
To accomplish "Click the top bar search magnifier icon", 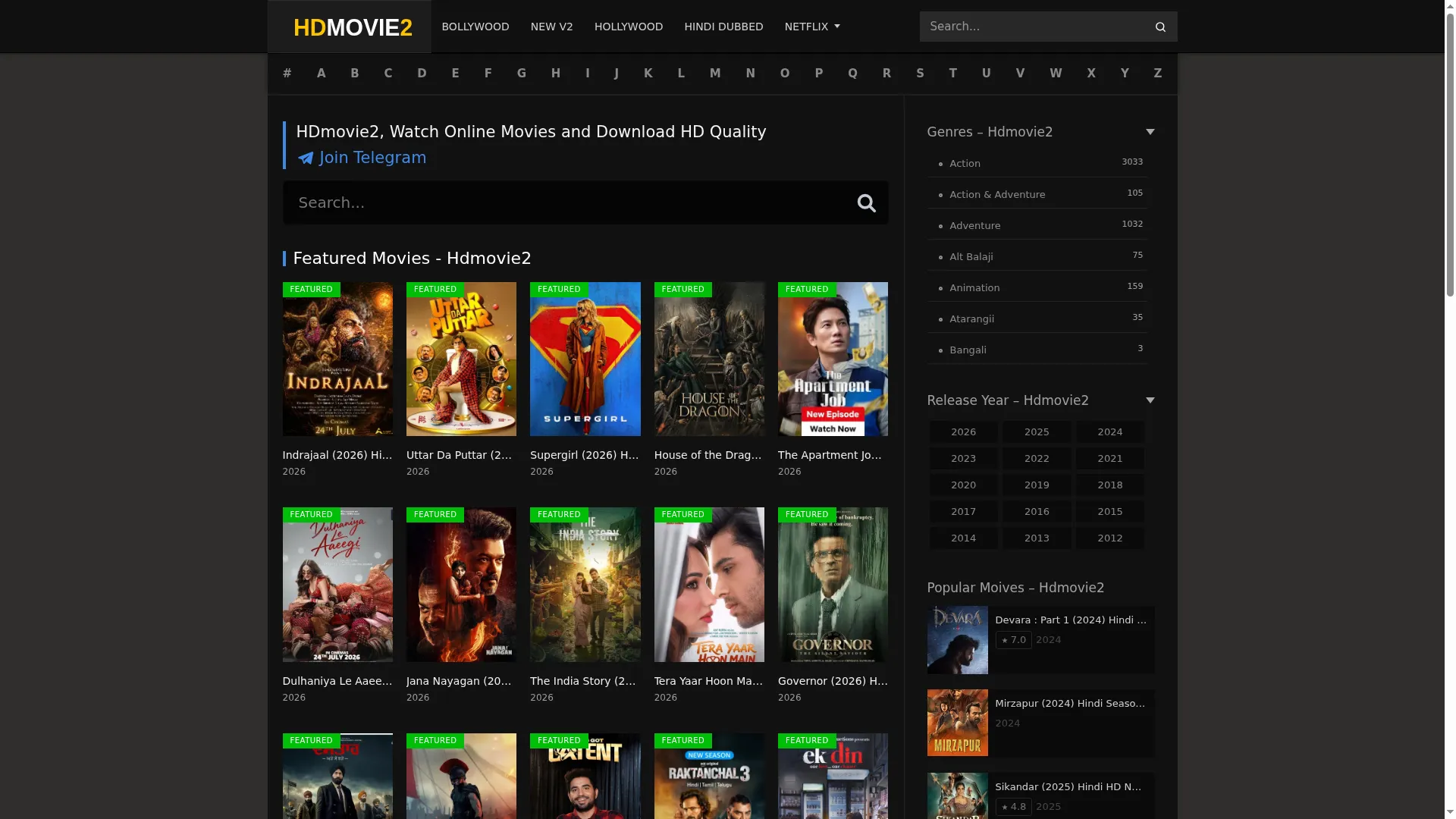I will tap(1160, 27).
